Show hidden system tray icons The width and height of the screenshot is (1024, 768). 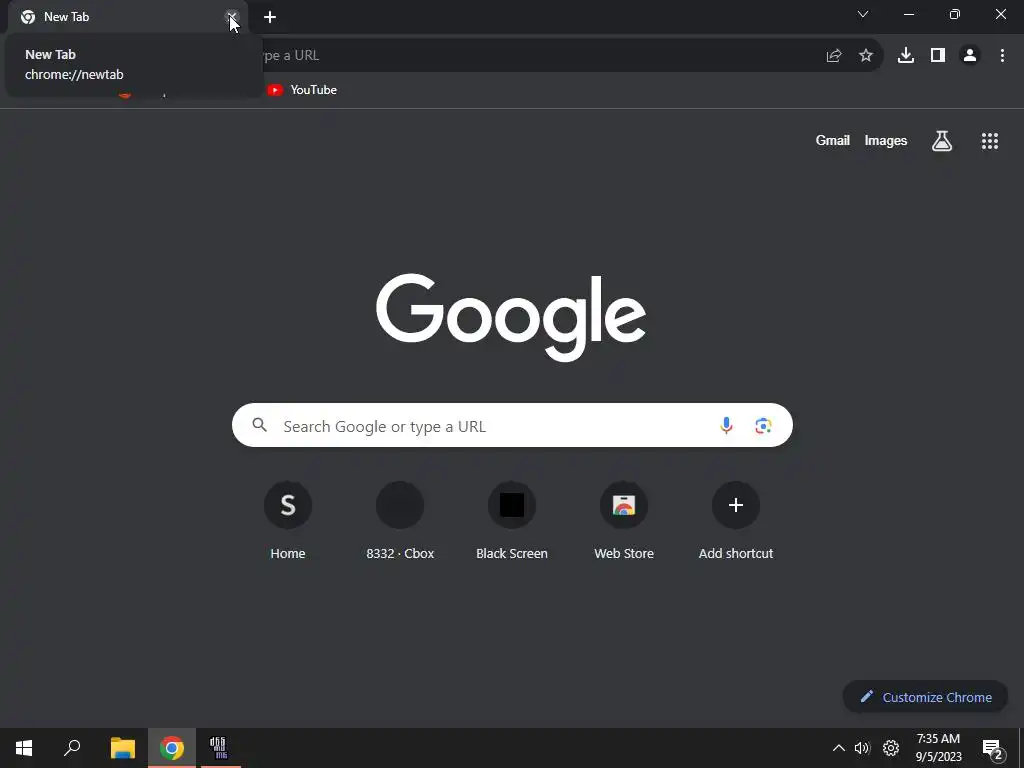(x=839, y=748)
